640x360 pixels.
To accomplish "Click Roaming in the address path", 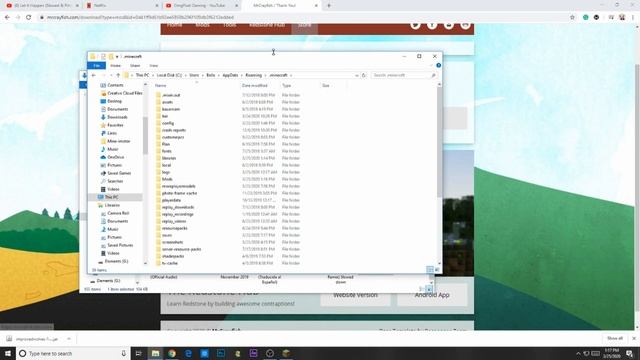I will tap(253, 75).
